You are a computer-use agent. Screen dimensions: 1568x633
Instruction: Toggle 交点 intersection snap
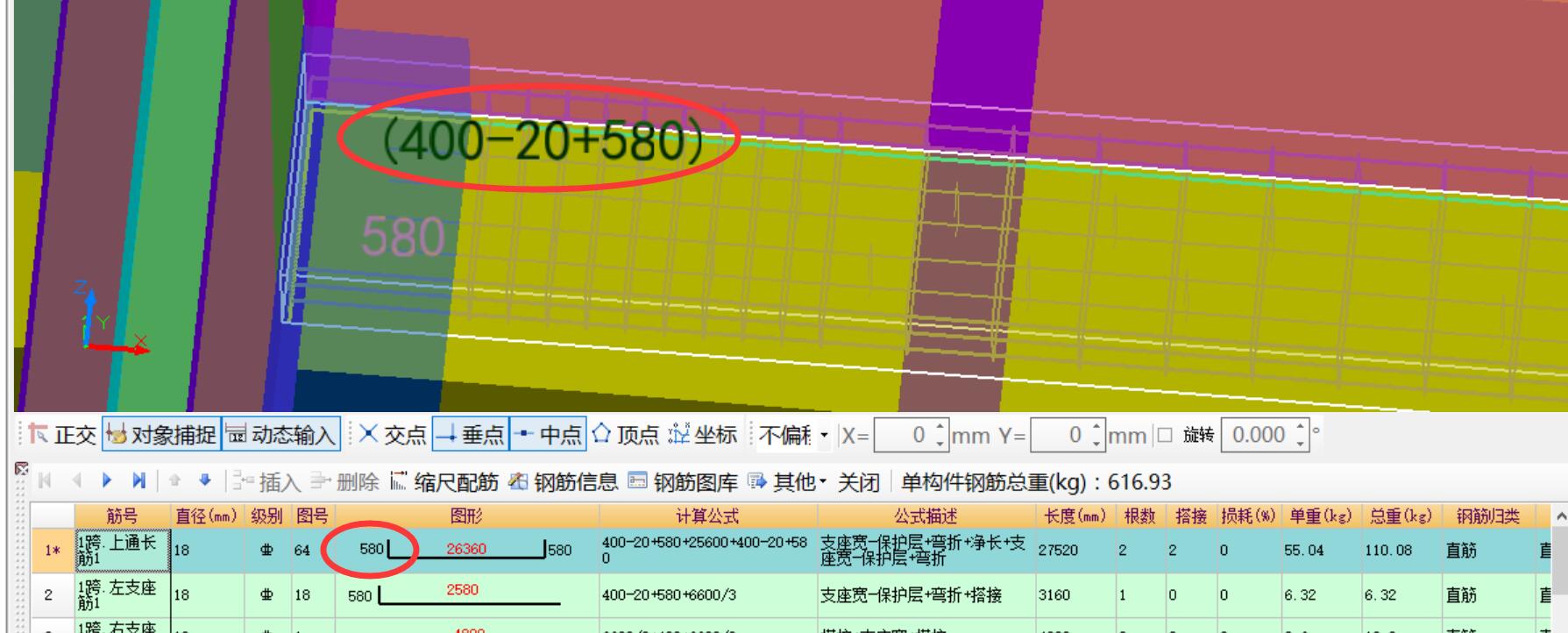click(x=393, y=435)
